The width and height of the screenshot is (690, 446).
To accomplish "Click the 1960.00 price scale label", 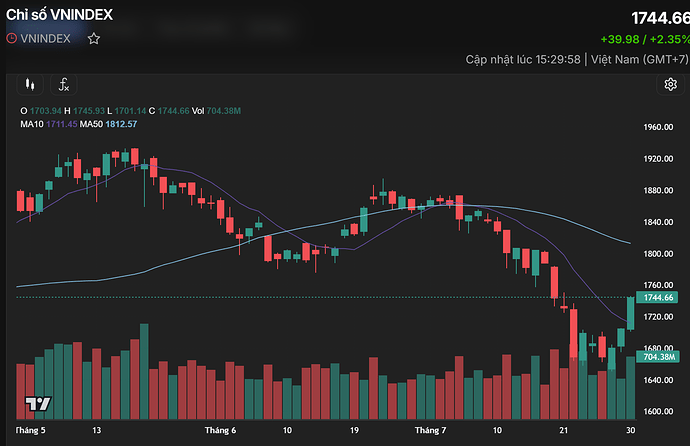I will [x=658, y=127].
